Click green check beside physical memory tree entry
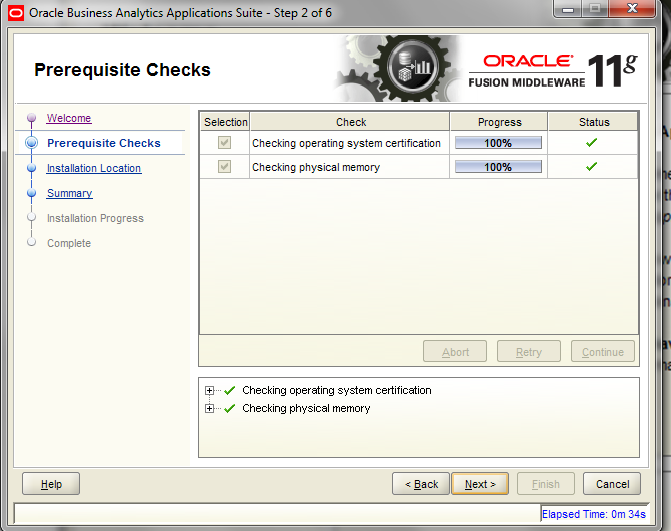The image size is (671, 531). [230, 408]
